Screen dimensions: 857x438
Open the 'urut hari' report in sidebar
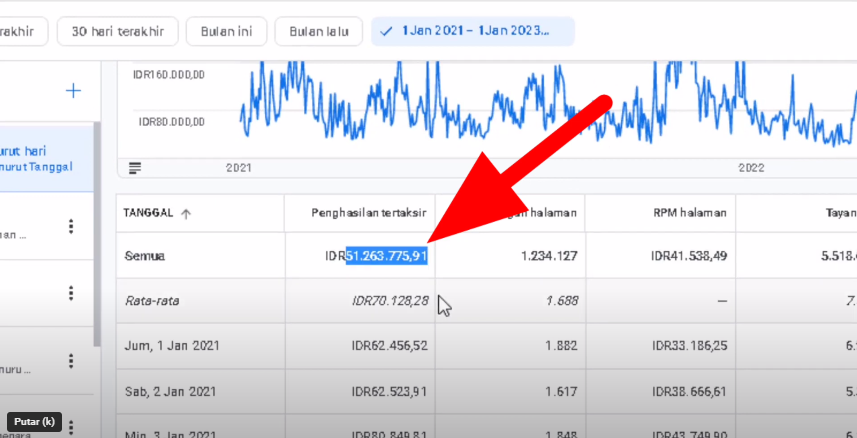(40, 158)
